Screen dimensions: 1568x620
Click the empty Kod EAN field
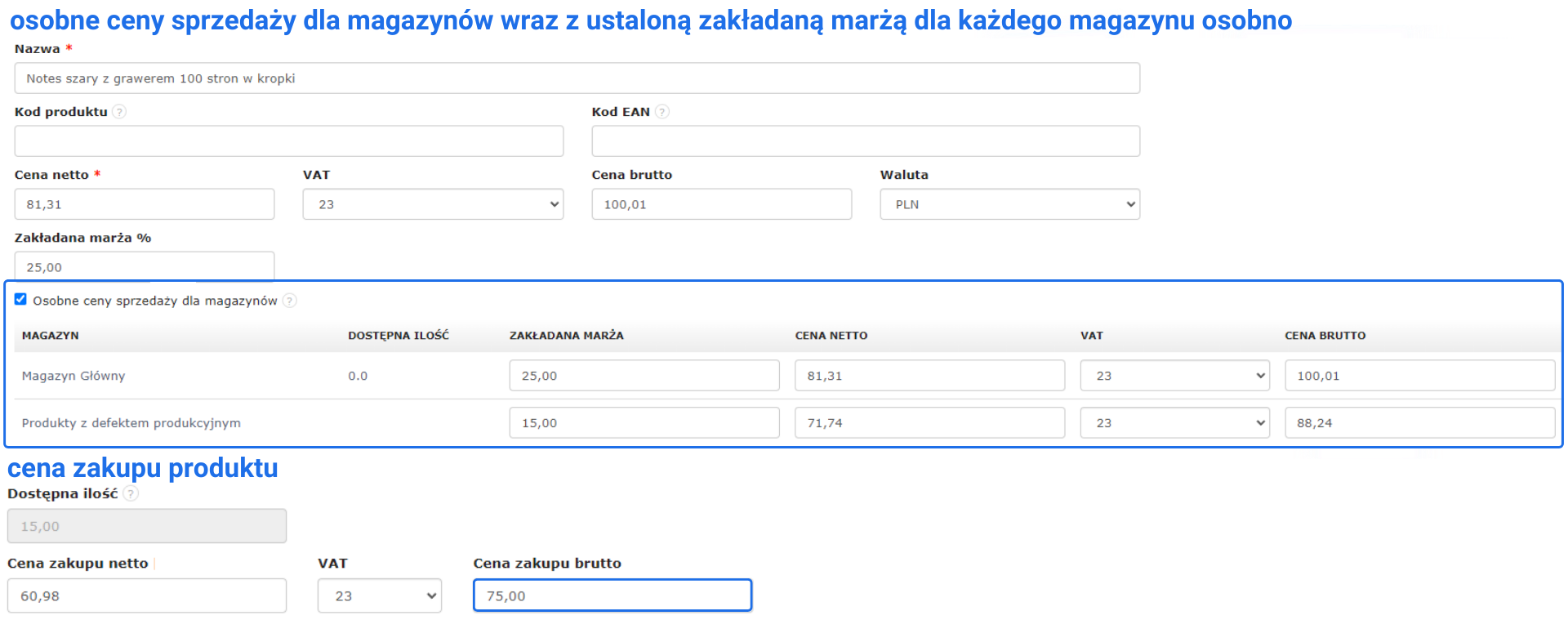pyautogui.click(x=866, y=141)
